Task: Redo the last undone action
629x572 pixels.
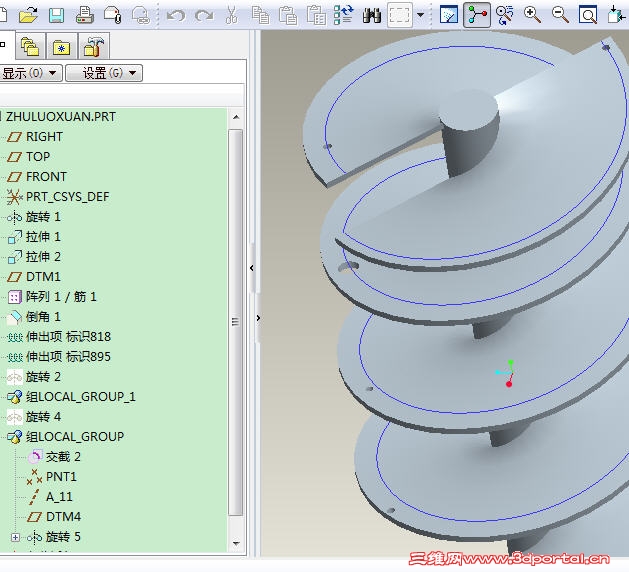Action: point(204,15)
